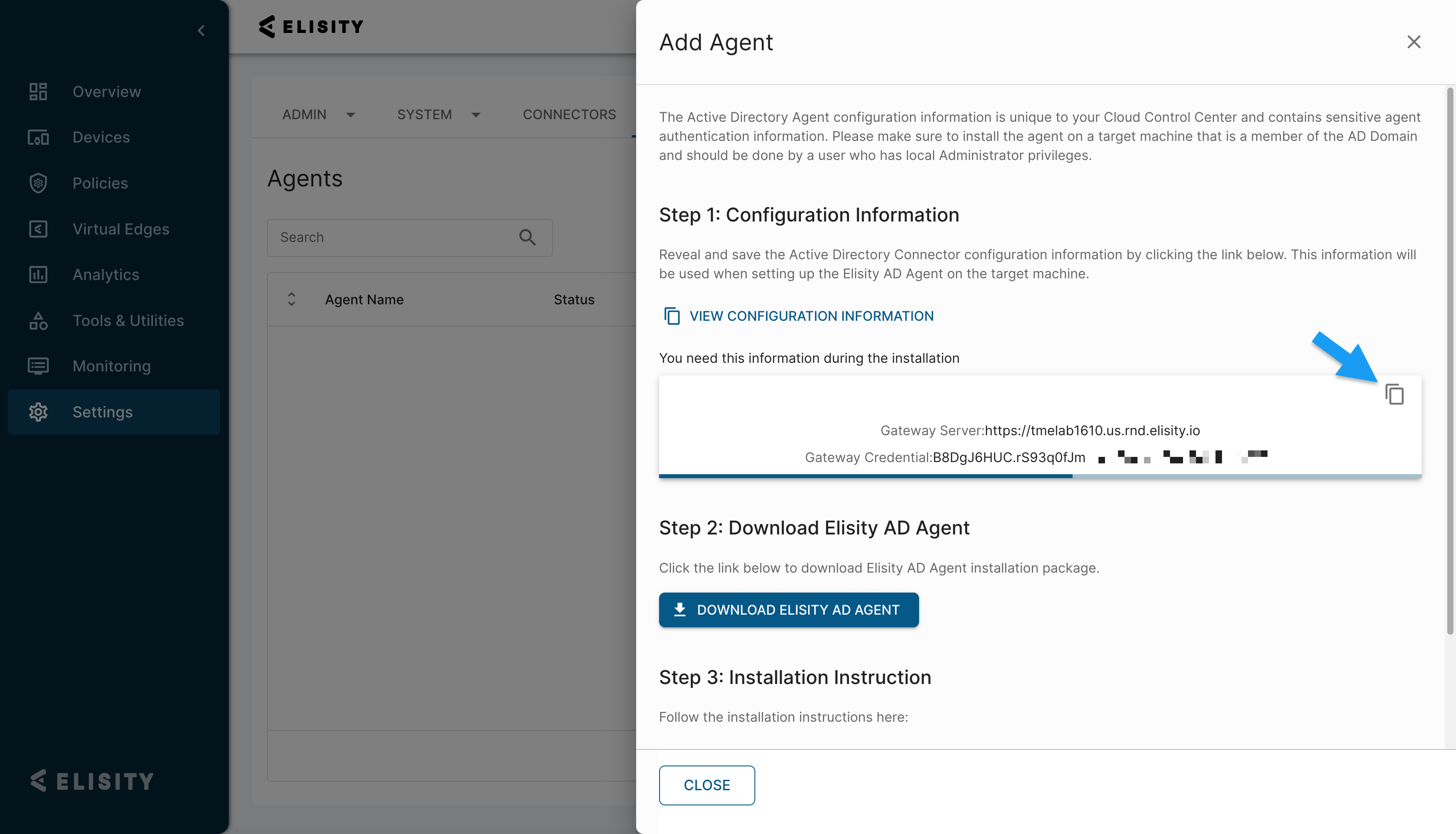
Task: Select the Settings gear icon
Action: pos(38,412)
